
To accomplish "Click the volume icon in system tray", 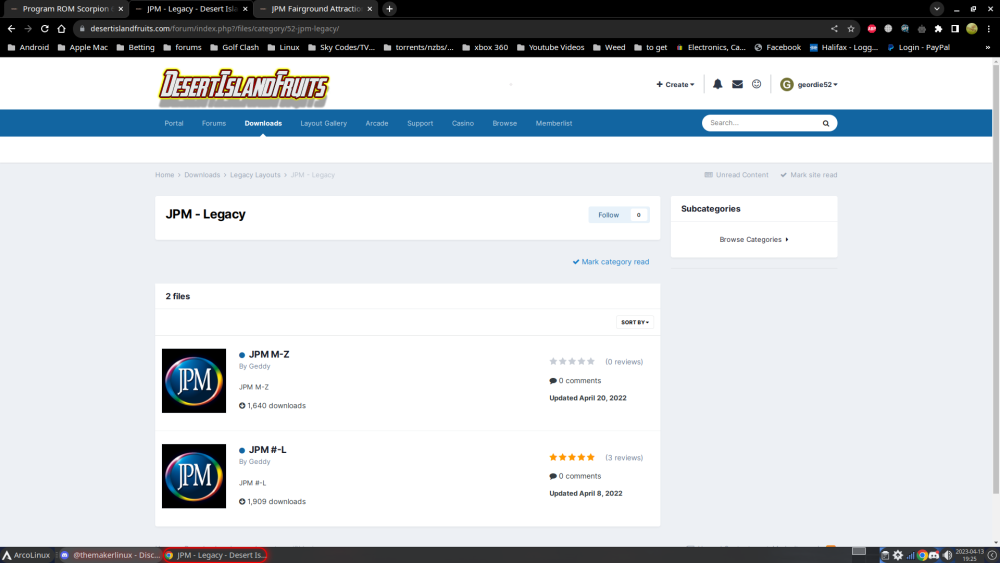I will 947,555.
